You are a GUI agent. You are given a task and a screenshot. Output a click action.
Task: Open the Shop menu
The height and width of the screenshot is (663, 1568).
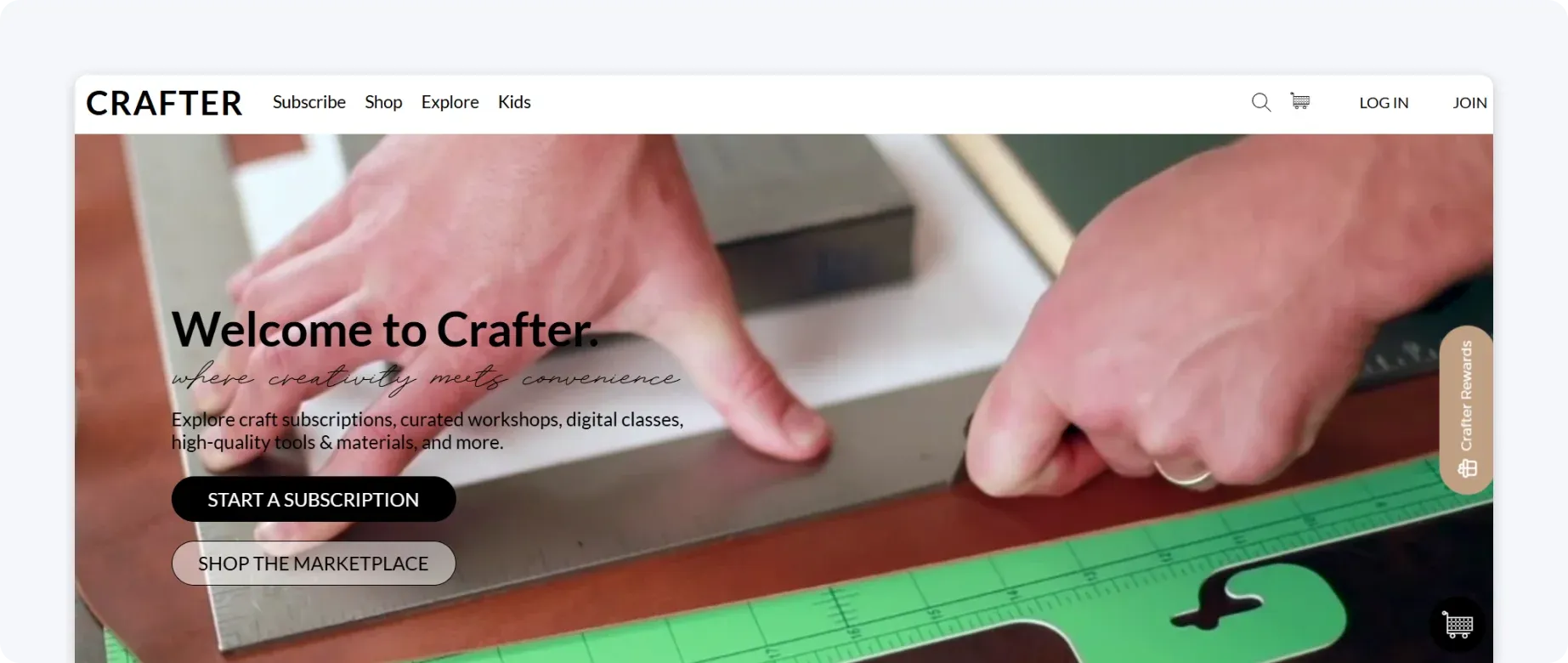[383, 102]
